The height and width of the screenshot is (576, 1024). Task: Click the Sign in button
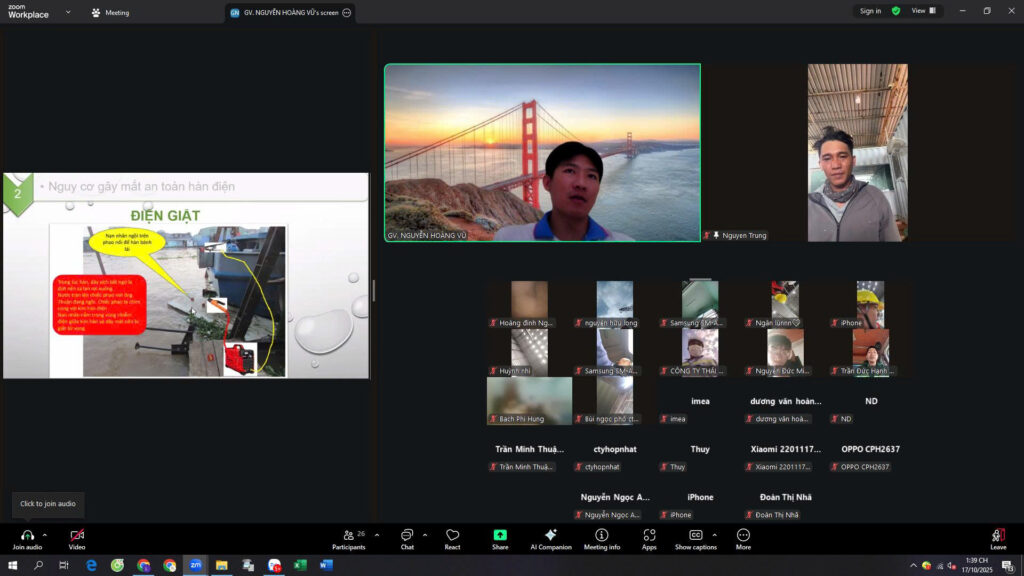click(x=870, y=11)
